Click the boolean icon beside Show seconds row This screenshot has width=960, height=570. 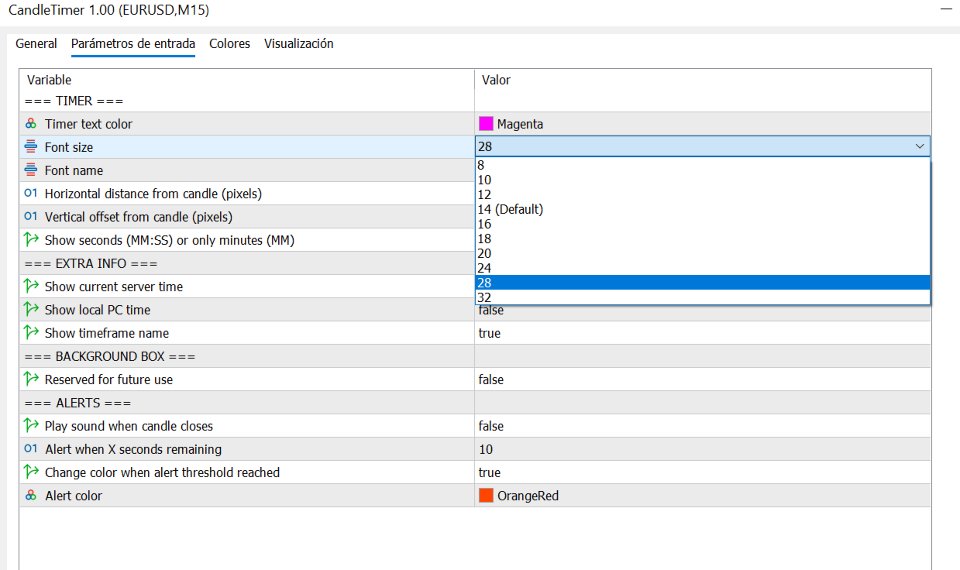[x=31, y=239]
